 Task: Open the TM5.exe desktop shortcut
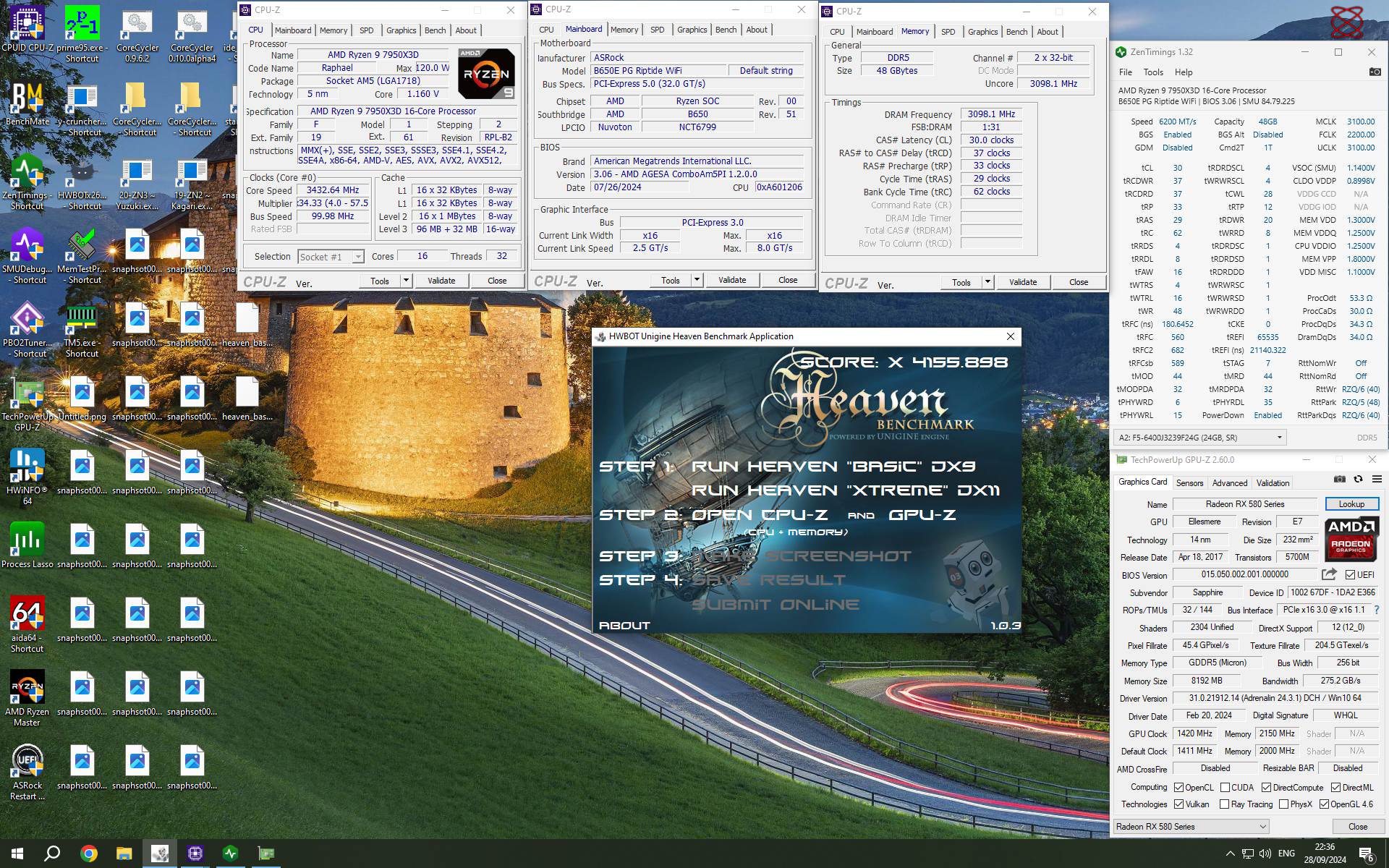click(82, 330)
